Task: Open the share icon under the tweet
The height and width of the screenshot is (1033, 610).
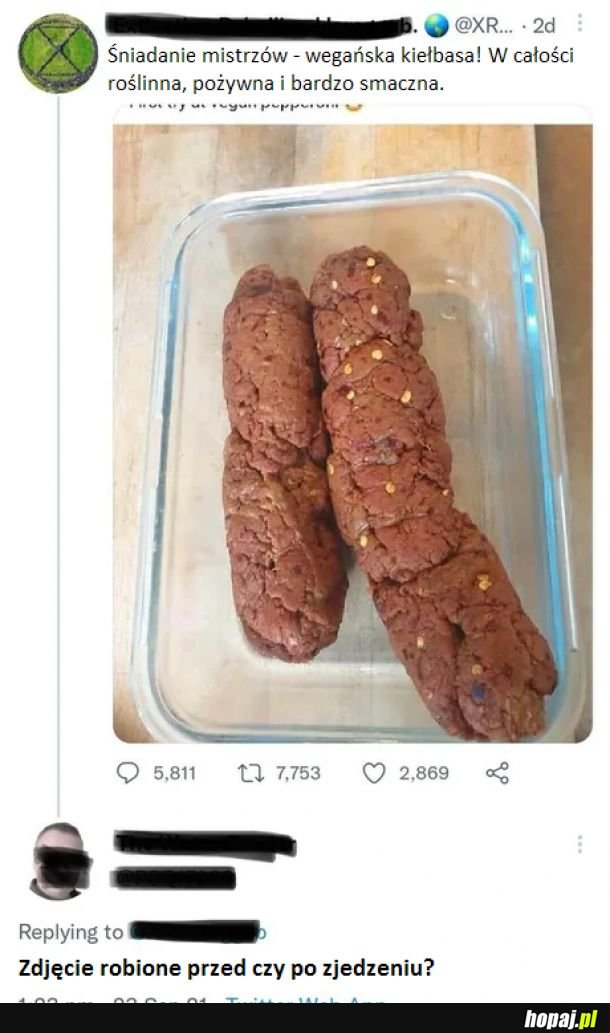Action: [x=497, y=773]
